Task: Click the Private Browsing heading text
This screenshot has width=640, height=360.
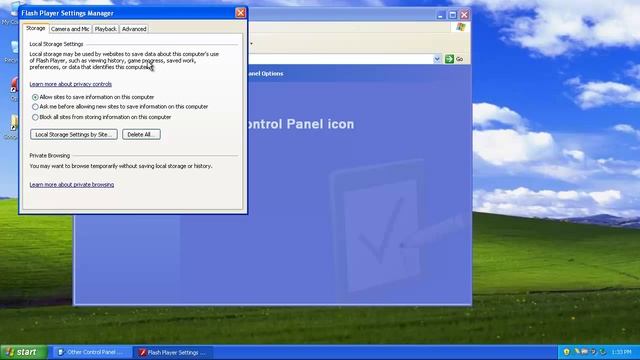Action: click(50, 156)
